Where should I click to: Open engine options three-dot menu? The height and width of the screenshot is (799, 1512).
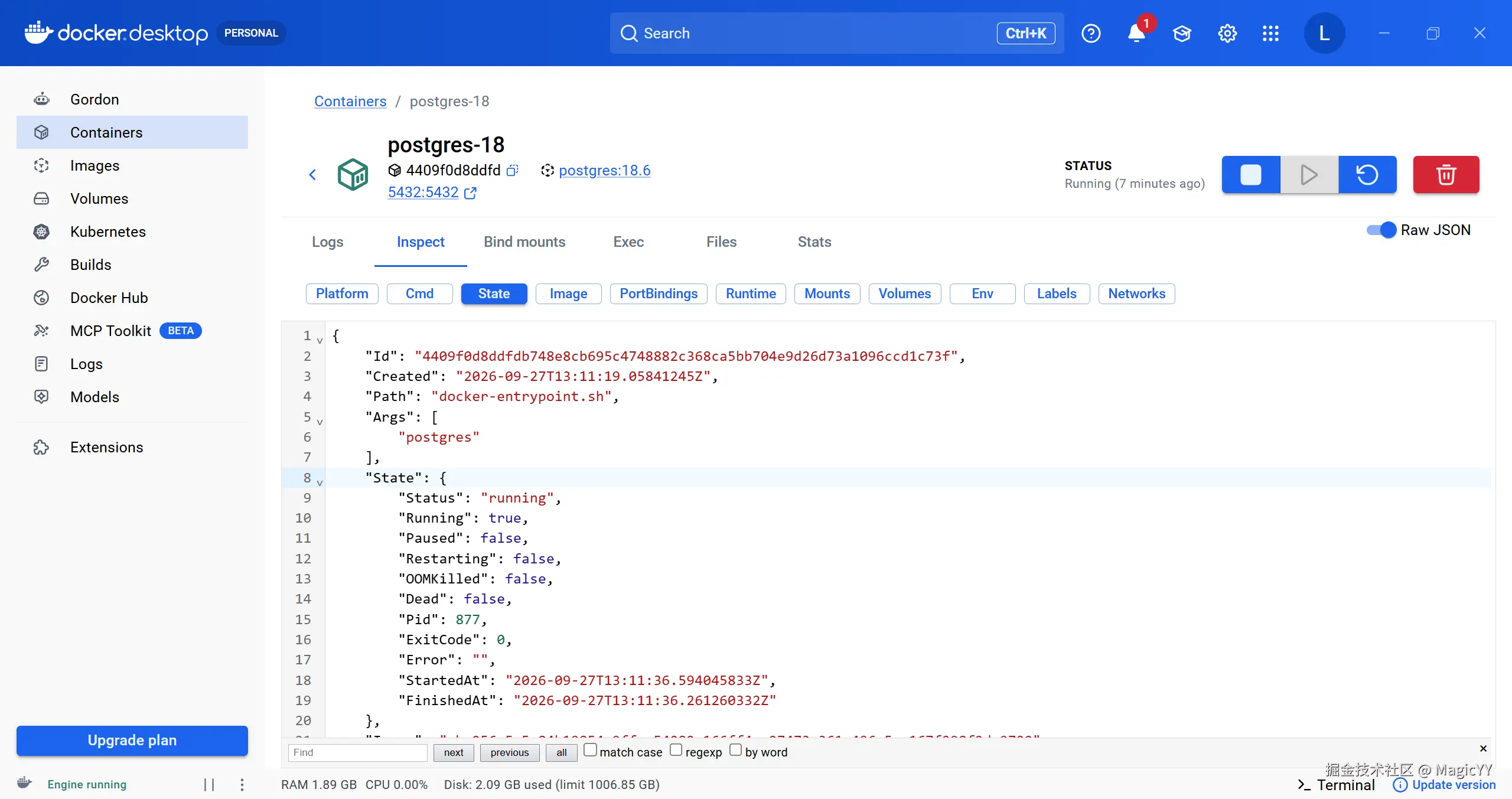[x=242, y=784]
